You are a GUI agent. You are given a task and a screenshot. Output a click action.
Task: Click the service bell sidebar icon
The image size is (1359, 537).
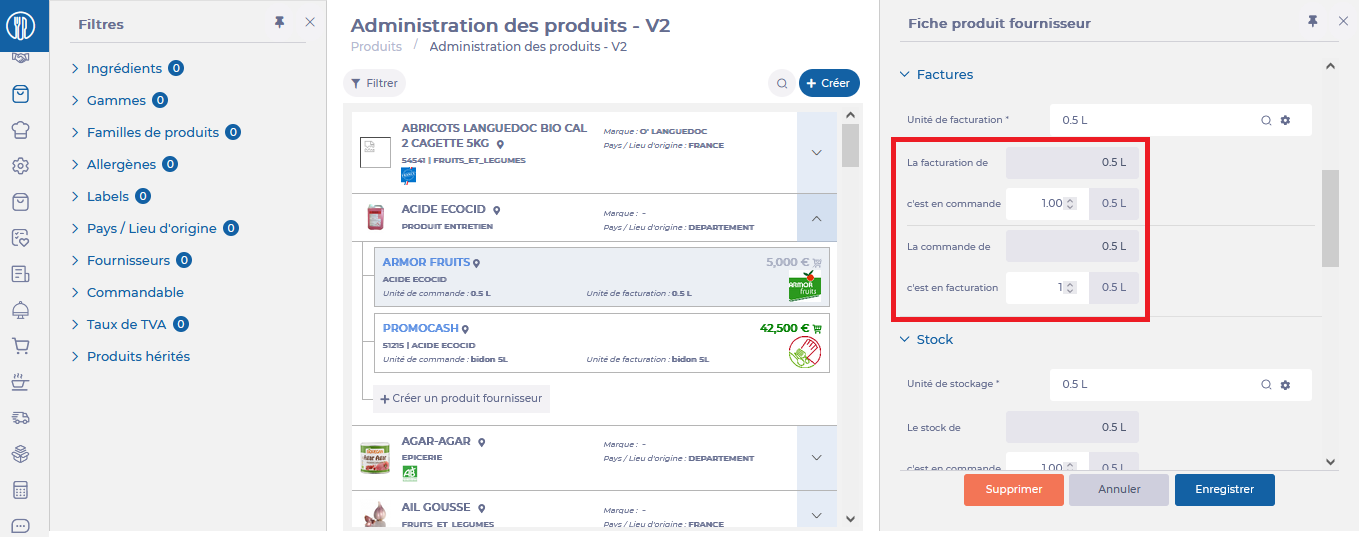coord(20,310)
